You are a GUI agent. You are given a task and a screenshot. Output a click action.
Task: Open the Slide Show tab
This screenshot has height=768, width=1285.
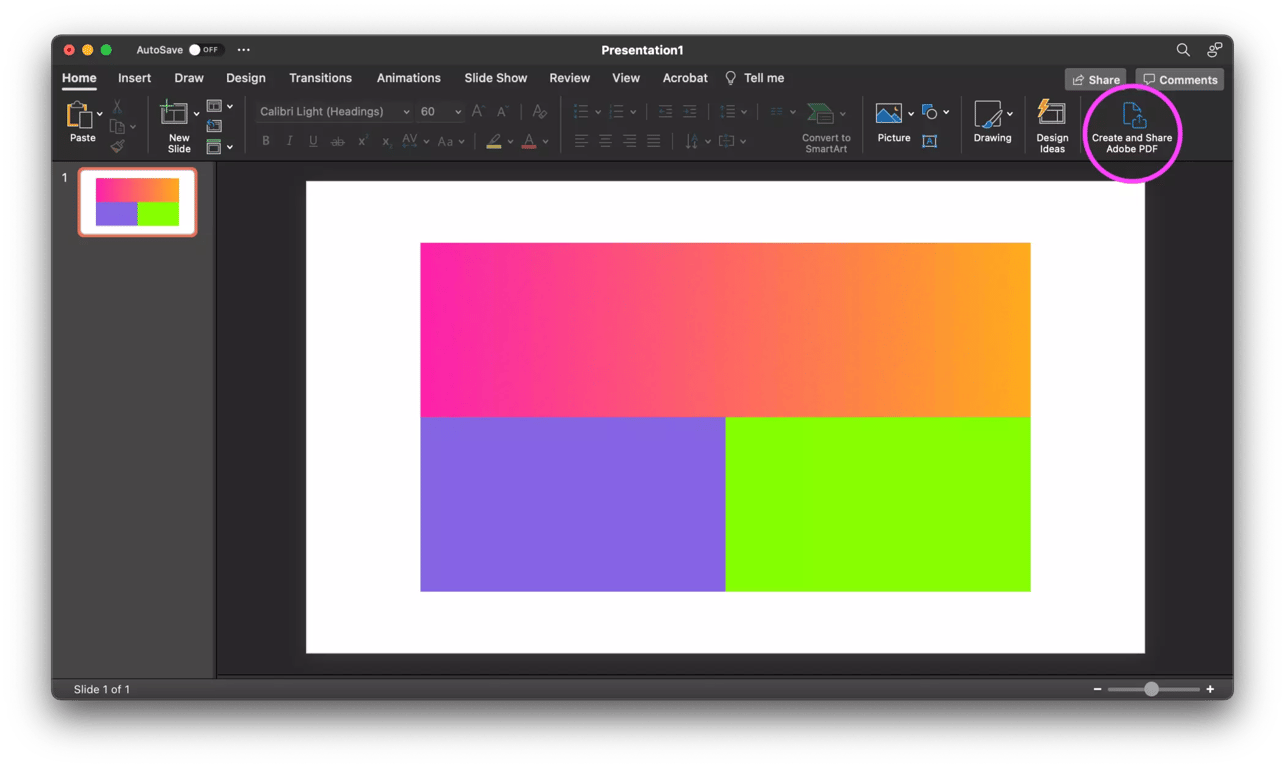495,78
